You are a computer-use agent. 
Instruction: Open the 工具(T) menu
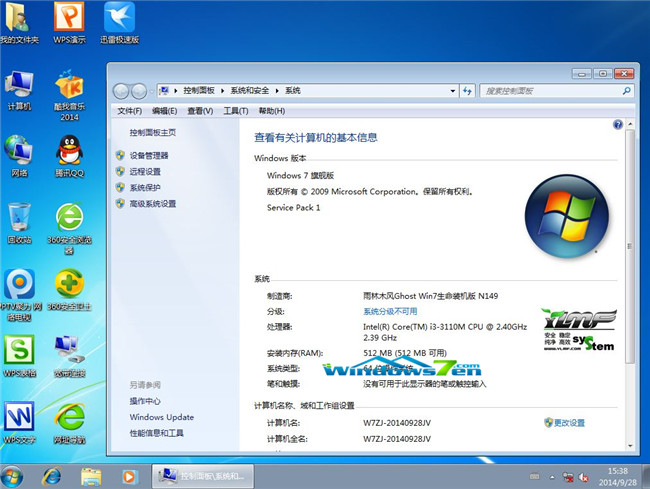click(x=236, y=111)
